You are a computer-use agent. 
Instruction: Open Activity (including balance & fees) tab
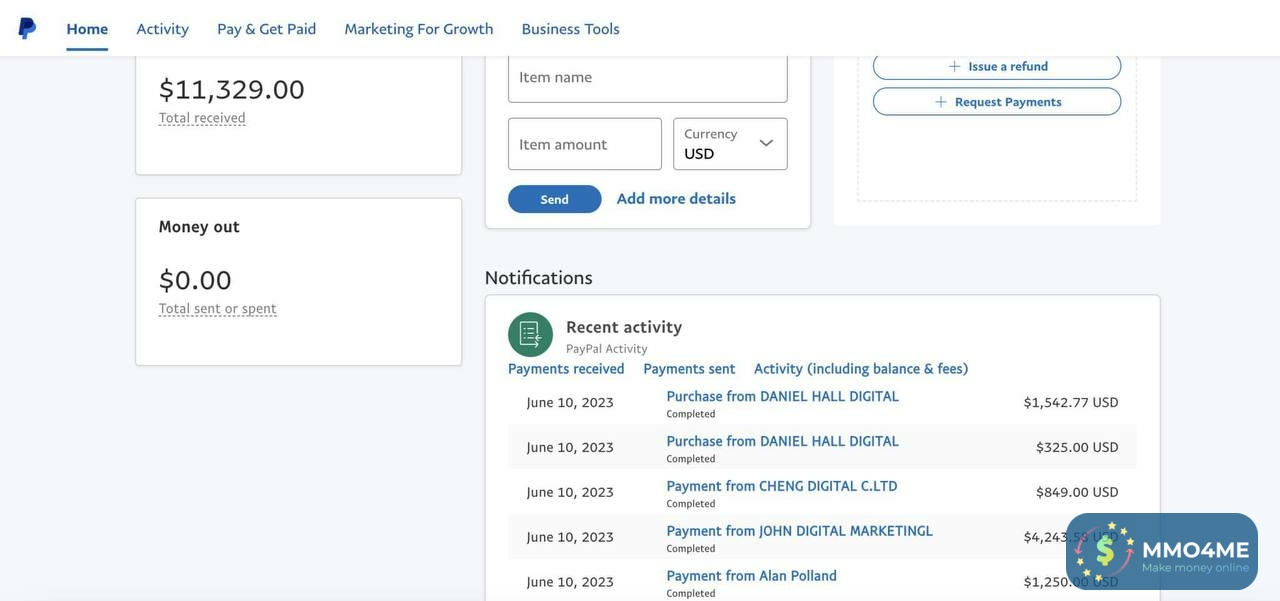pyautogui.click(x=860, y=369)
